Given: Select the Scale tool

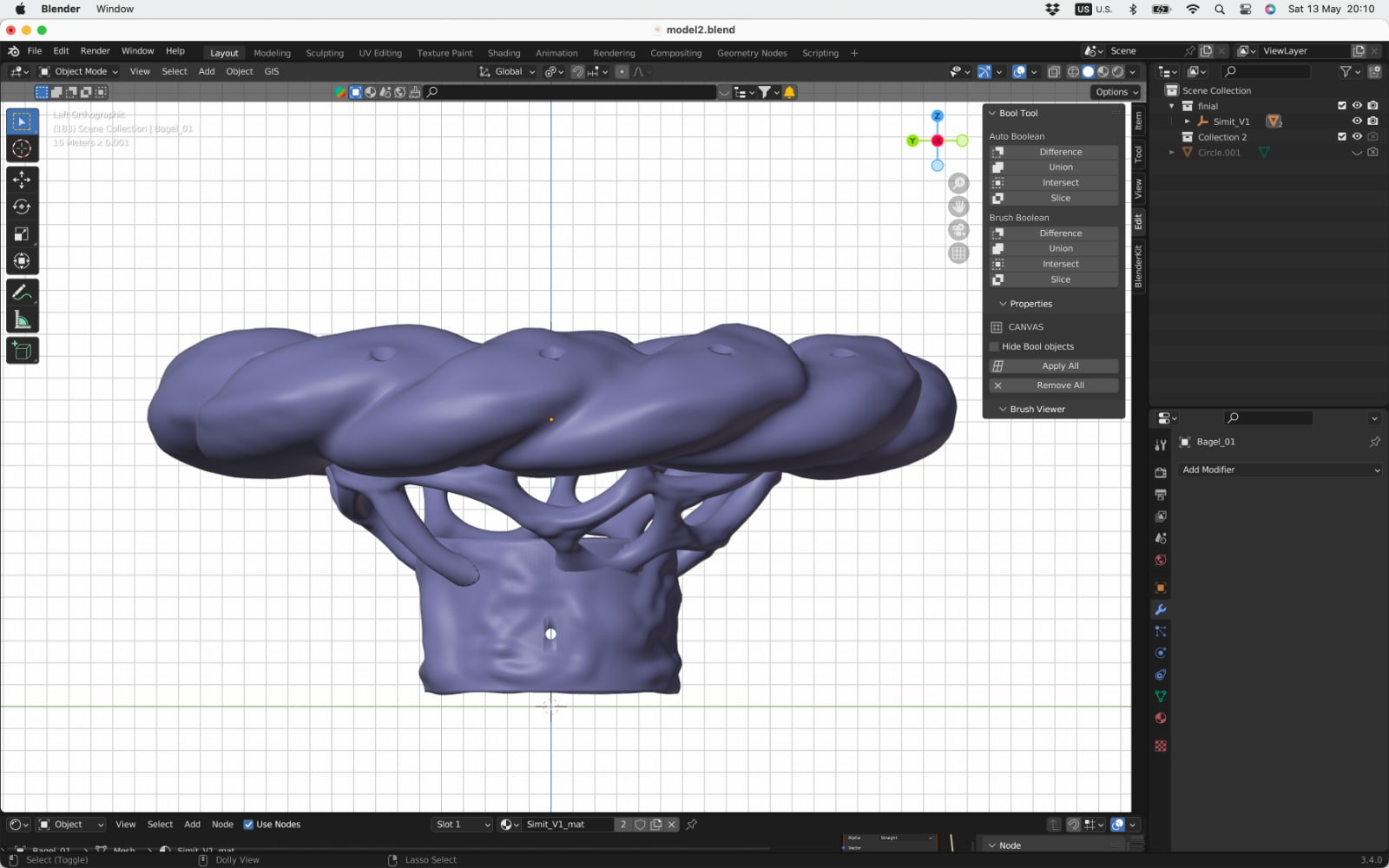Looking at the screenshot, I should point(22,234).
